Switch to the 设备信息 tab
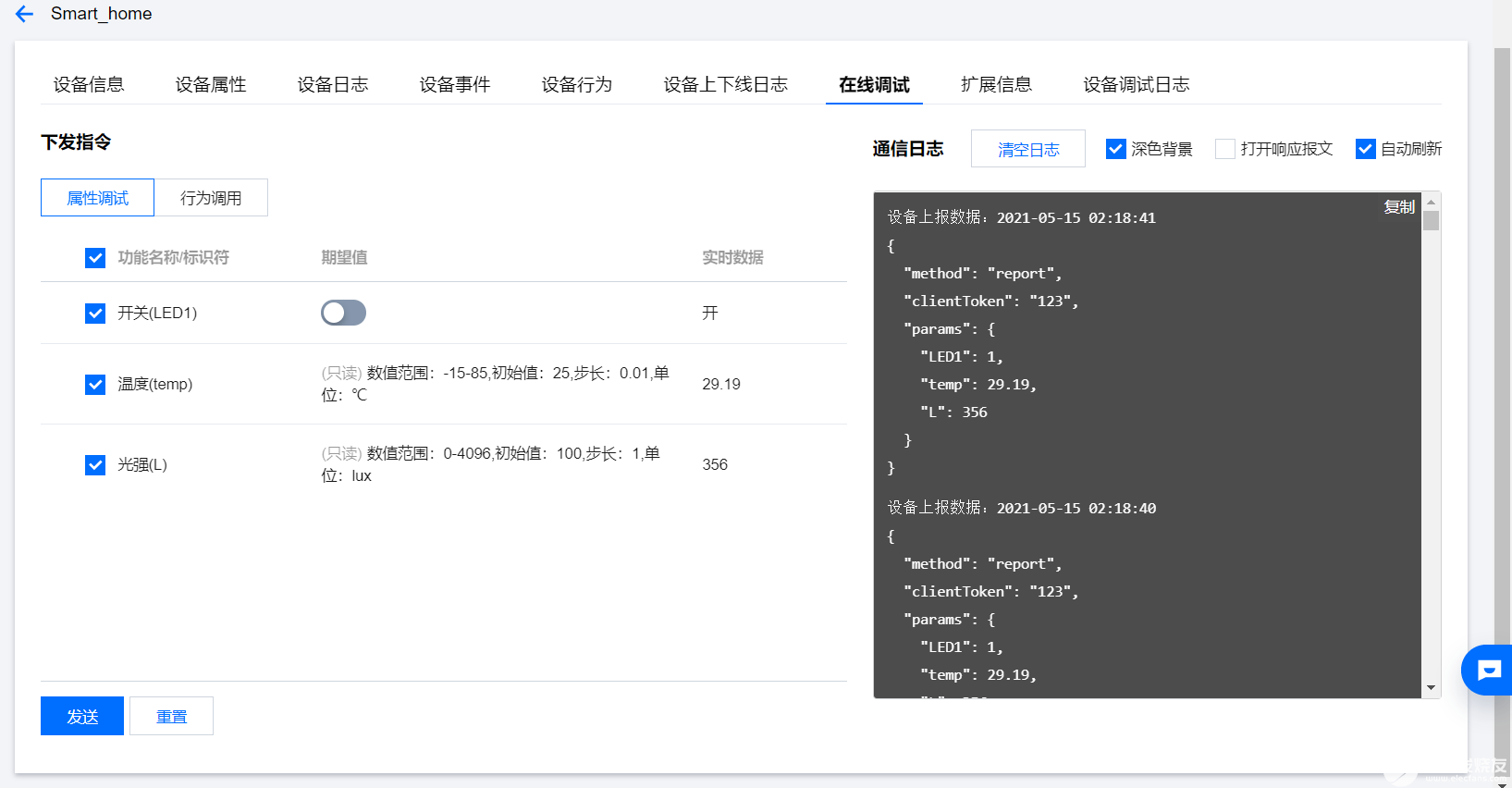Viewport: 1512px width, 788px height. tap(89, 85)
